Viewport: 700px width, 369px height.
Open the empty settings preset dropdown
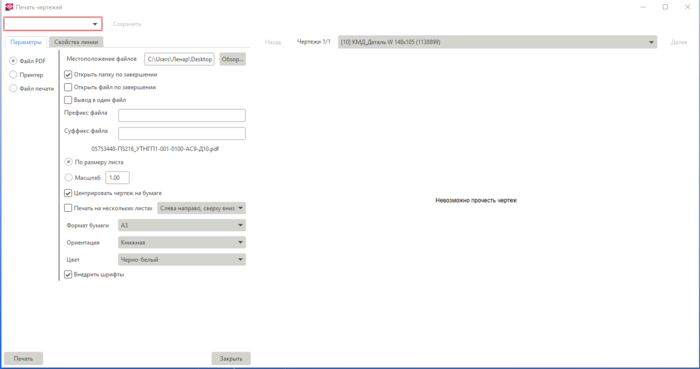pyautogui.click(x=53, y=24)
